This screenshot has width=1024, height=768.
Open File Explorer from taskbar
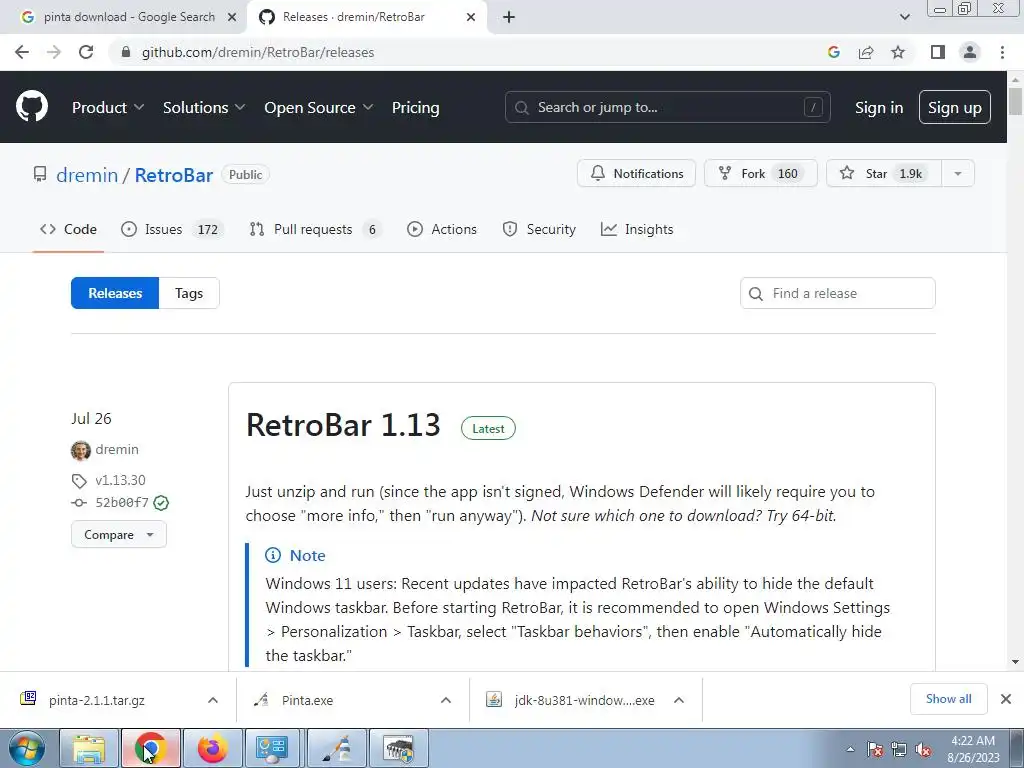click(89, 748)
